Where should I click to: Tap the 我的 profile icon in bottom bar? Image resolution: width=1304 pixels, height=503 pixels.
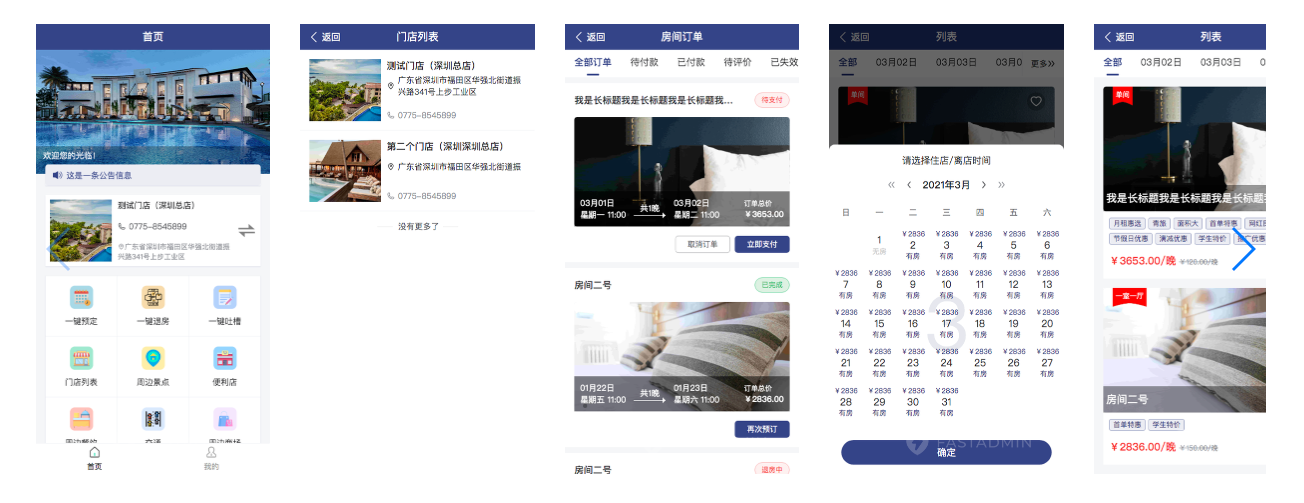[211, 453]
